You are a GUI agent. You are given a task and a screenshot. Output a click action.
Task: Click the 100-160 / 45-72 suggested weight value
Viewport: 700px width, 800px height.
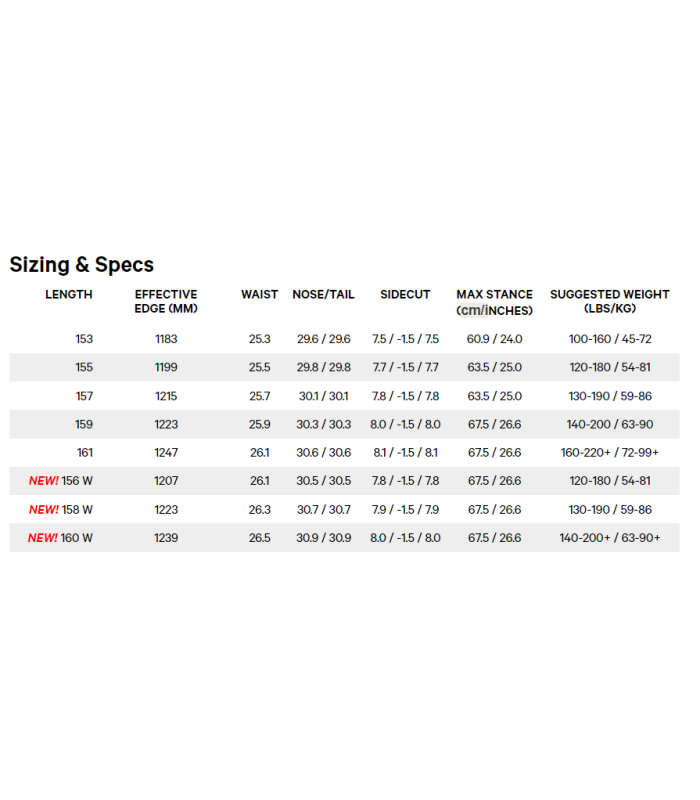coord(609,340)
